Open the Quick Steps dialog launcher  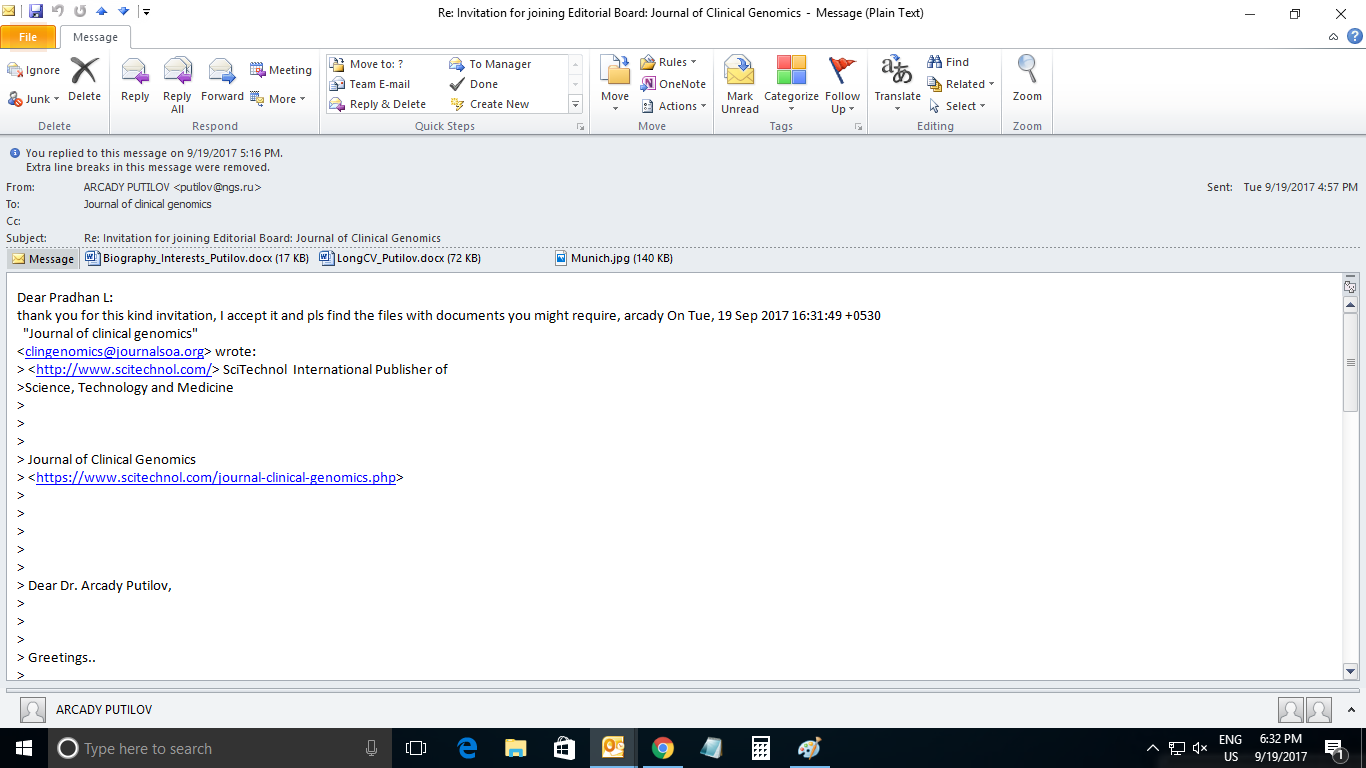(580, 127)
